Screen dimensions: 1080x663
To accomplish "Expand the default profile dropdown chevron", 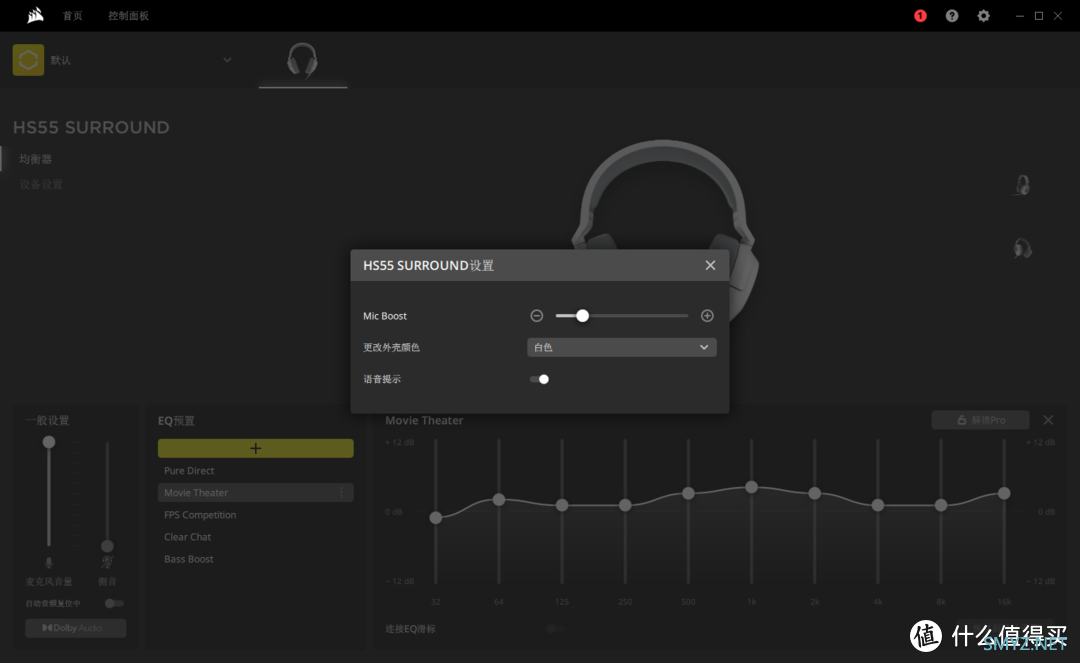I will coord(227,60).
